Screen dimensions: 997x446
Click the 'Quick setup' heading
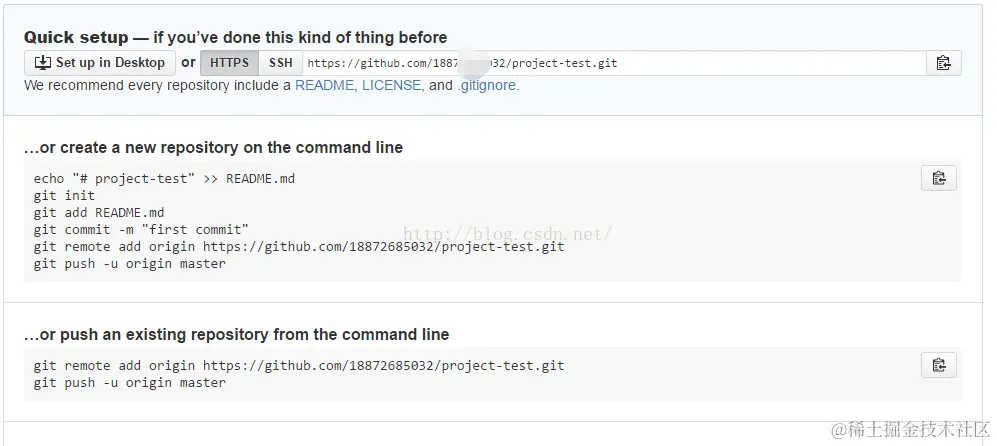76,37
